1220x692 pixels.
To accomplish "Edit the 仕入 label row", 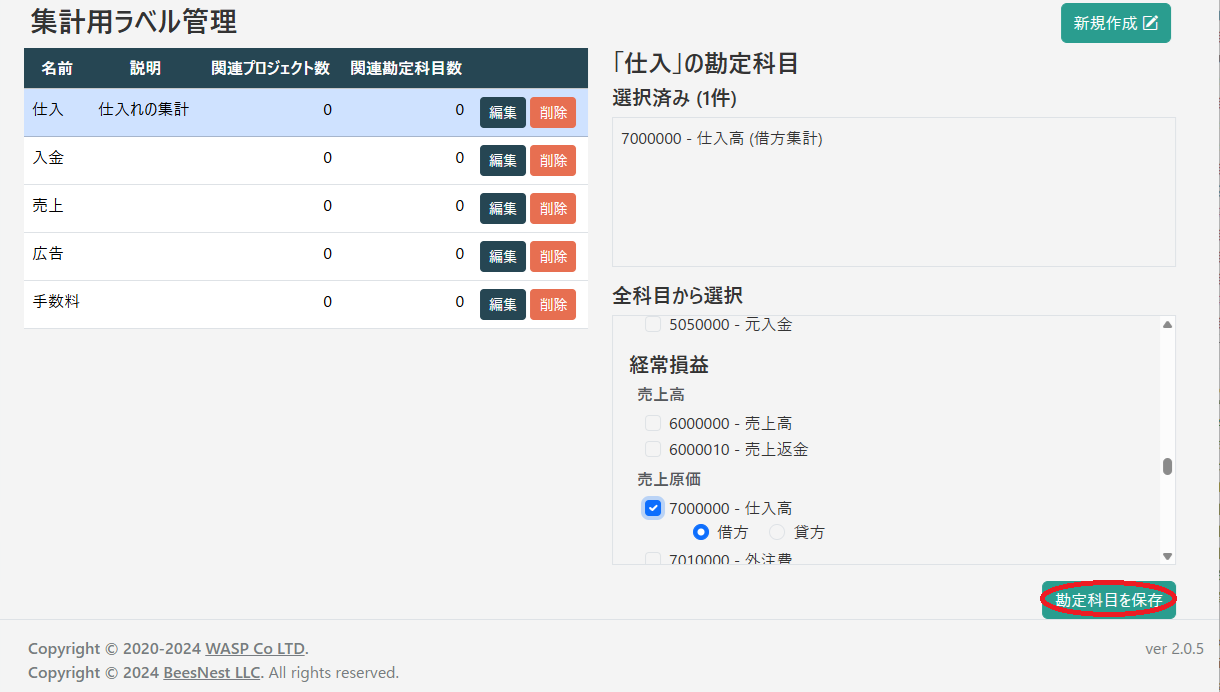I will pyautogui.click(x=503, y=113).
